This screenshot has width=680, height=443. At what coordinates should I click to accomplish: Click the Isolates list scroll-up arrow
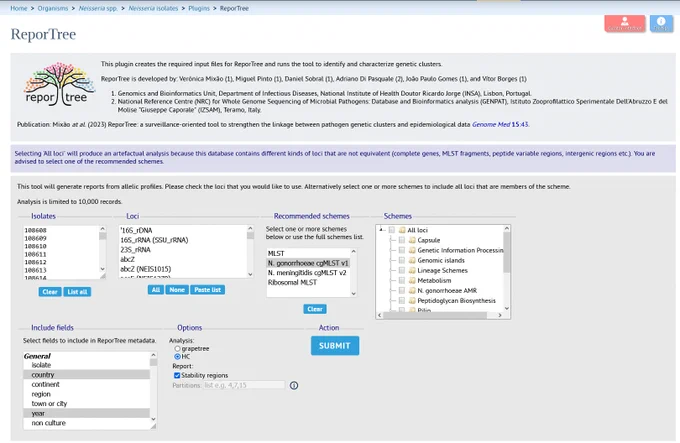(x=102, y=229)
